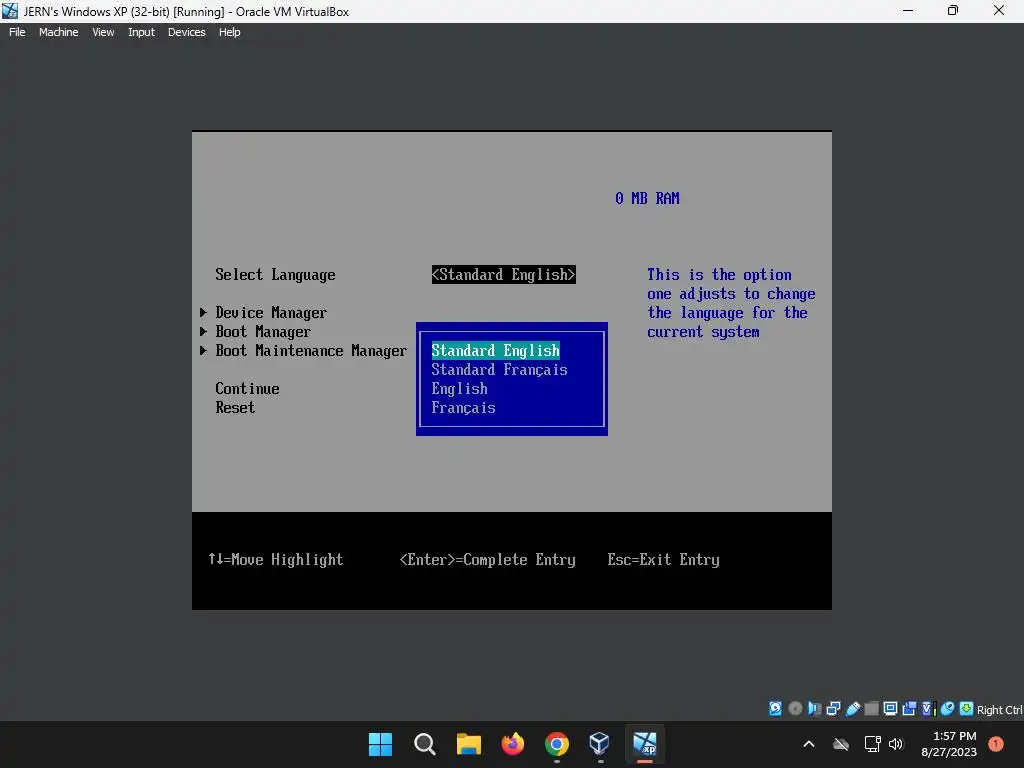Screen dimensions: 1024x768
Task: Click the 0 MB RAM text
Action: pyautogui.click(x=647, y=198)
